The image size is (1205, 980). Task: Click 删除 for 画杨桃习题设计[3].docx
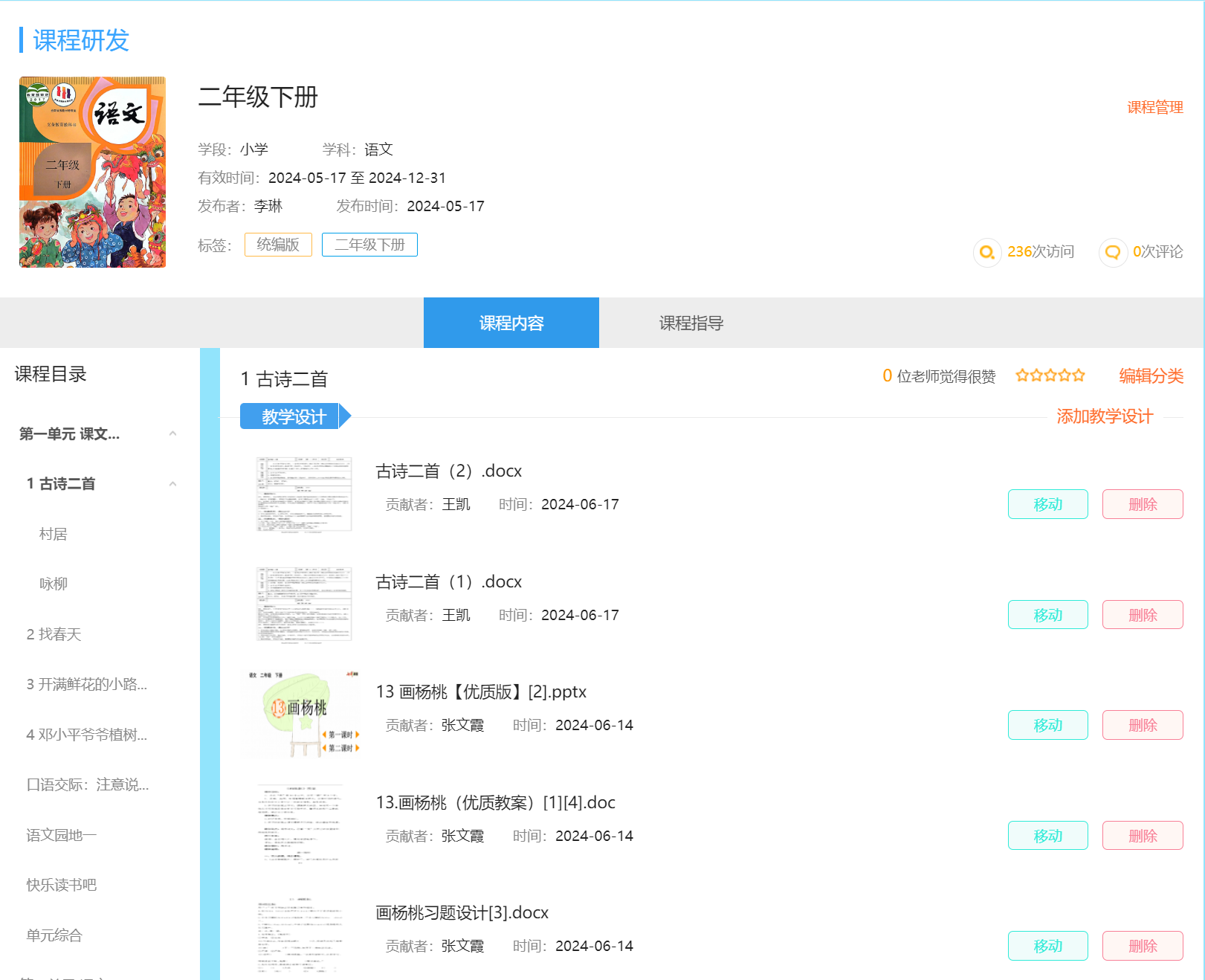click(1143, 946)
